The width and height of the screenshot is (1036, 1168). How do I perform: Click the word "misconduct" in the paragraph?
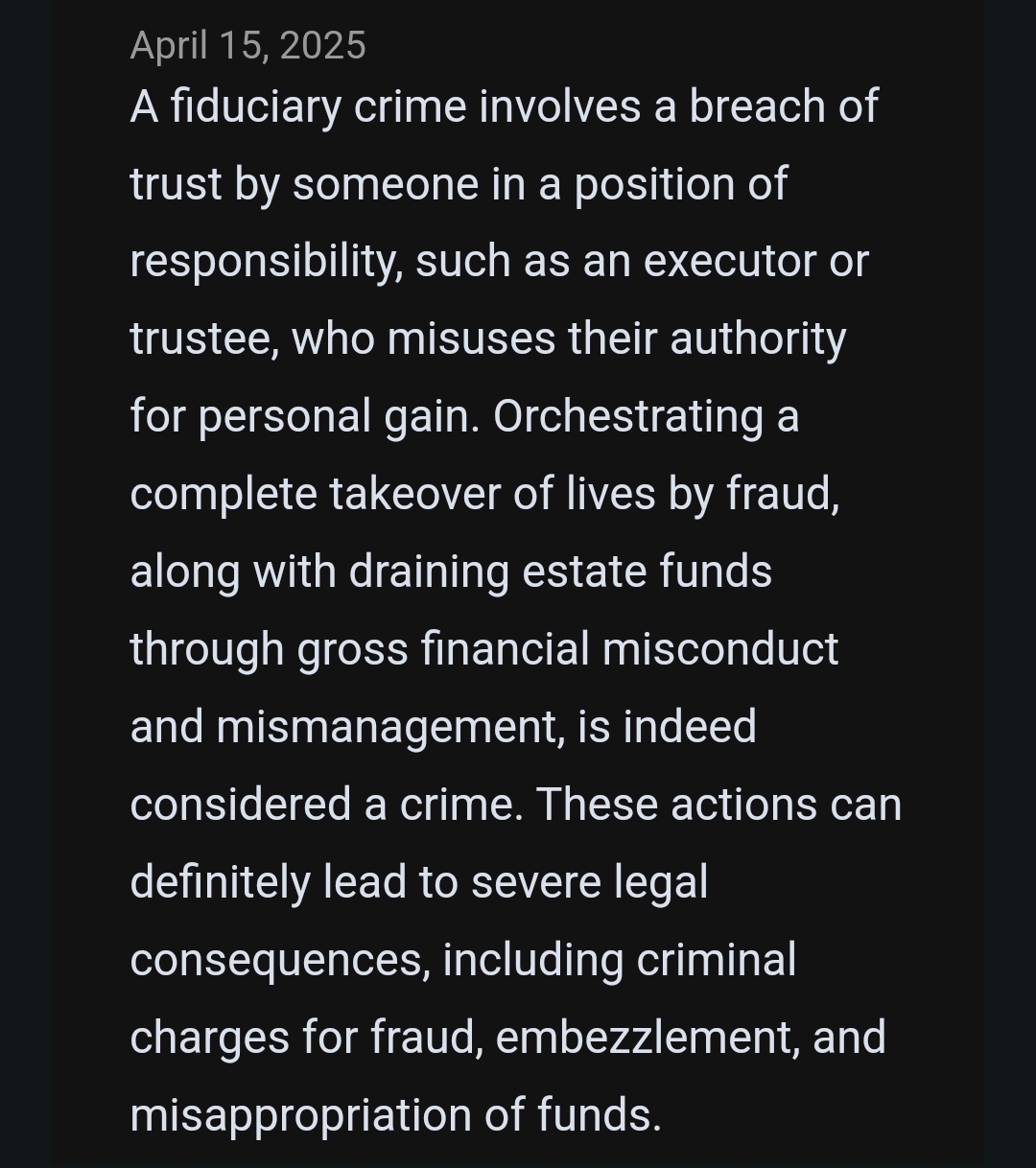720,649
